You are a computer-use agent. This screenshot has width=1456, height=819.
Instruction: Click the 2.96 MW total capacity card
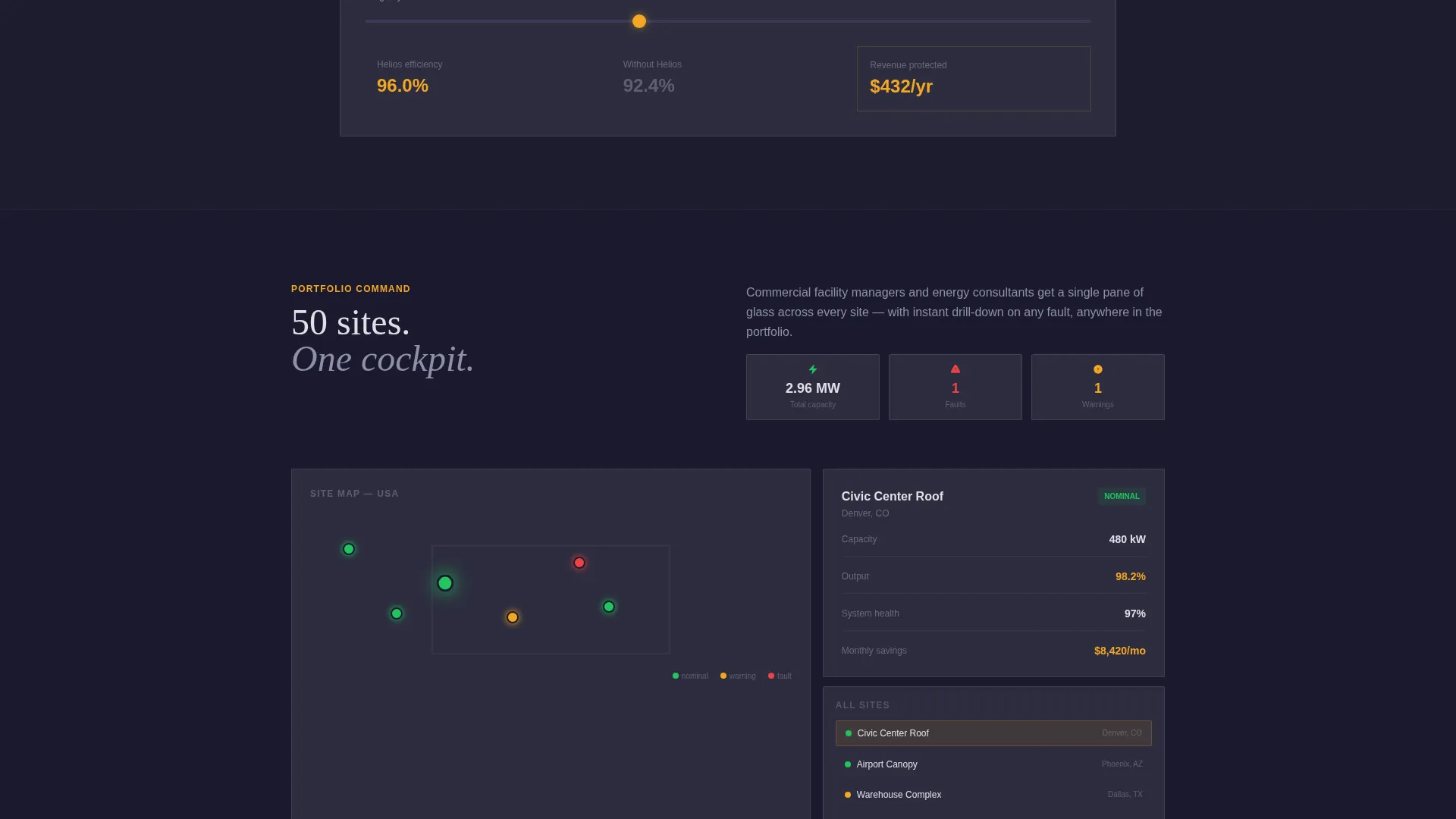[813, 387]
